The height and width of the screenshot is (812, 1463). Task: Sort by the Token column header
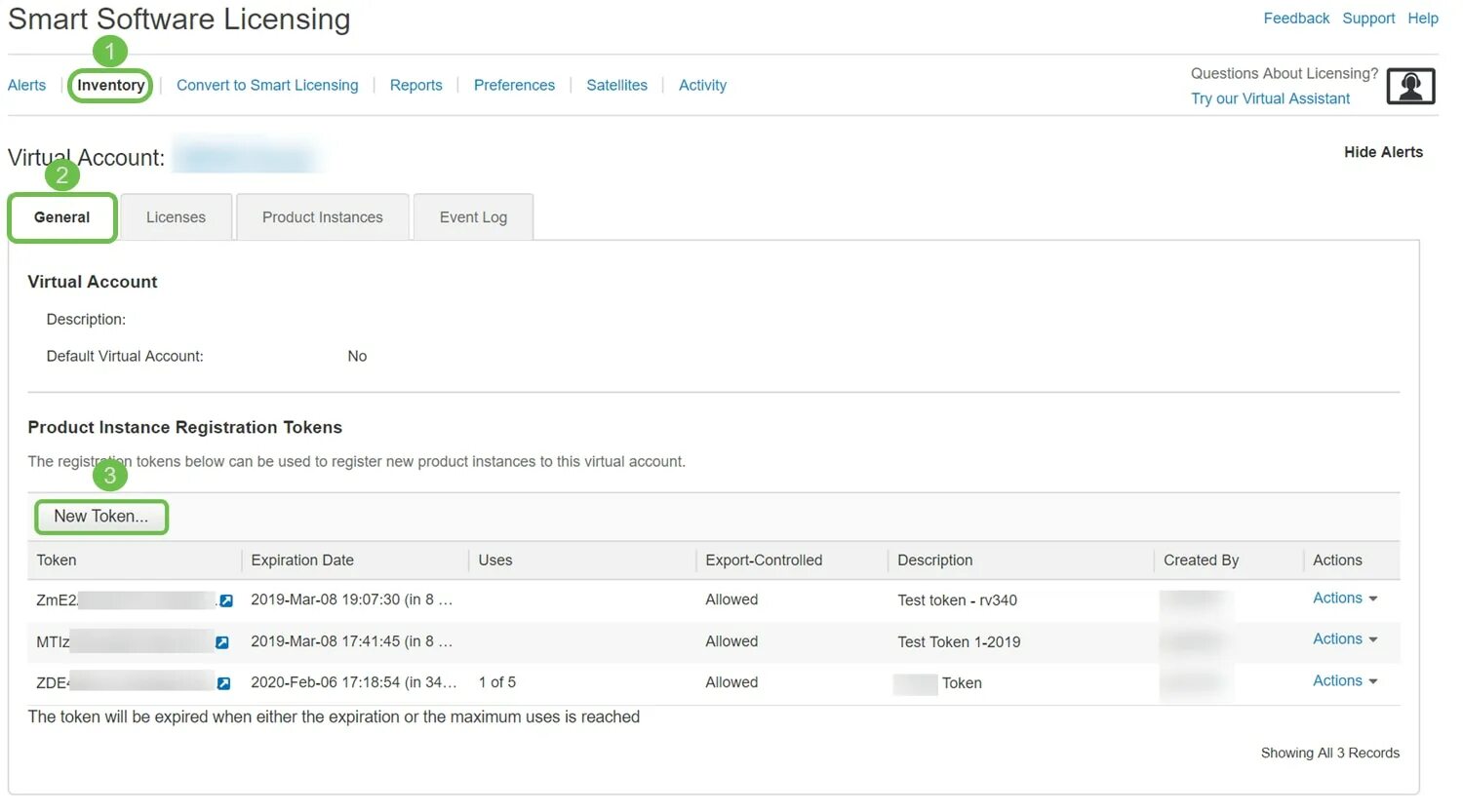(57, 561)
